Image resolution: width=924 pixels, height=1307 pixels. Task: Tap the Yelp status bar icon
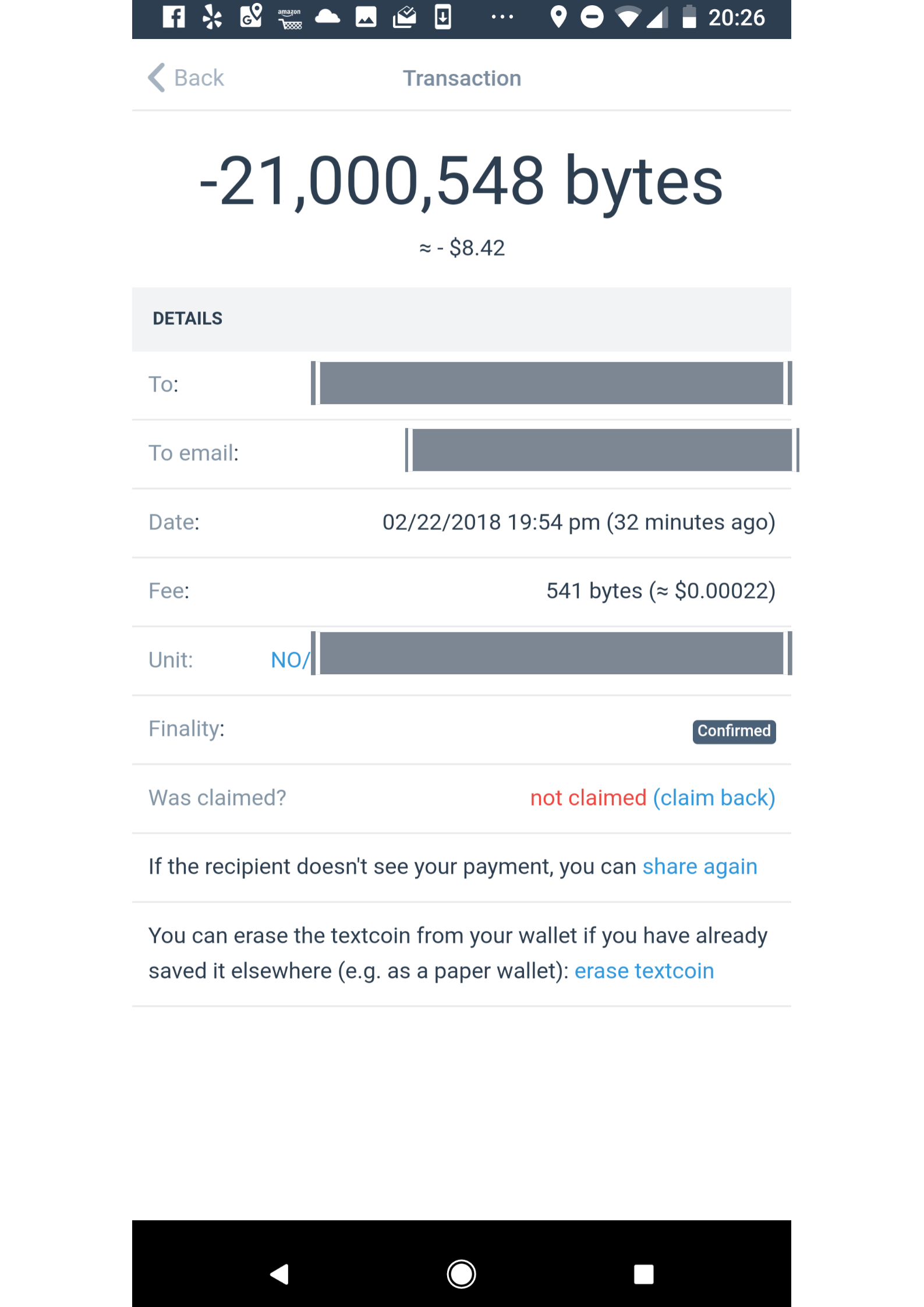pyautogui.click(x=212, y=17)
